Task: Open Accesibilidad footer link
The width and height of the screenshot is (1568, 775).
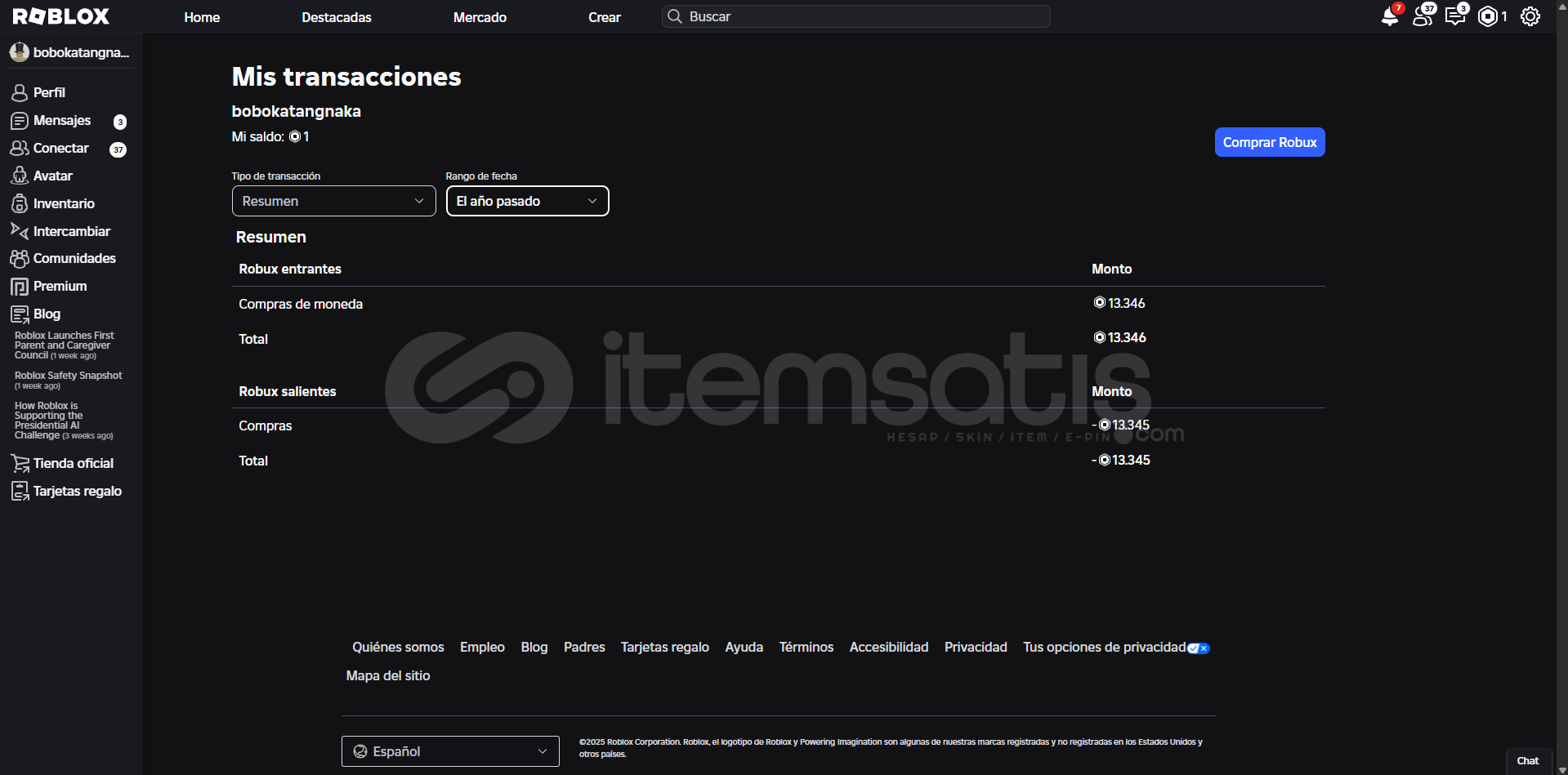Action: pos(889,647)
